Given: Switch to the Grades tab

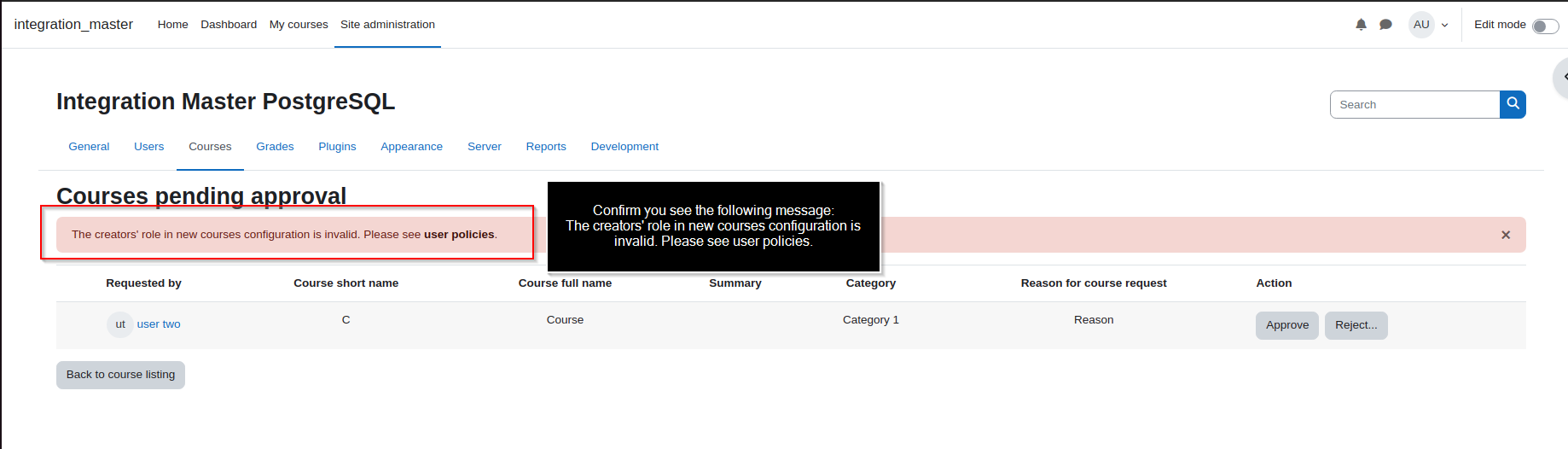Looking at the screenshot, I should point(275,147).
